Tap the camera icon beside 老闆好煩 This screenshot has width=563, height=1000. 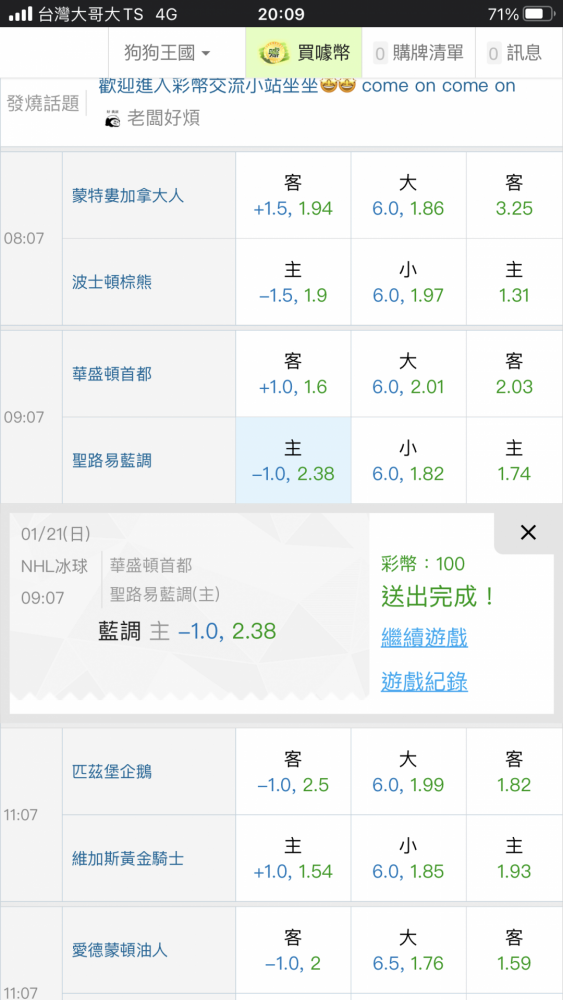tap(113, 119)
